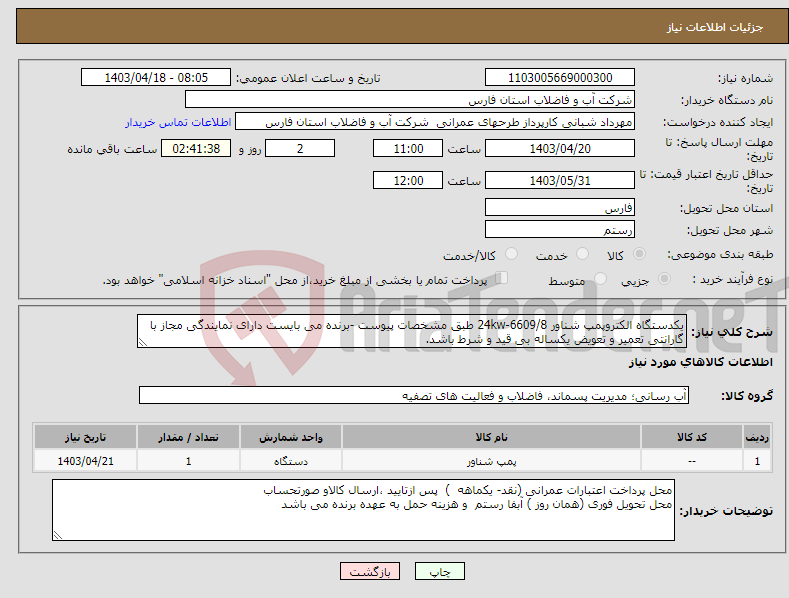This screenshot has width=789, height=598.
Task: Click the deadline hour field 11:00
Action: point(408,148)
